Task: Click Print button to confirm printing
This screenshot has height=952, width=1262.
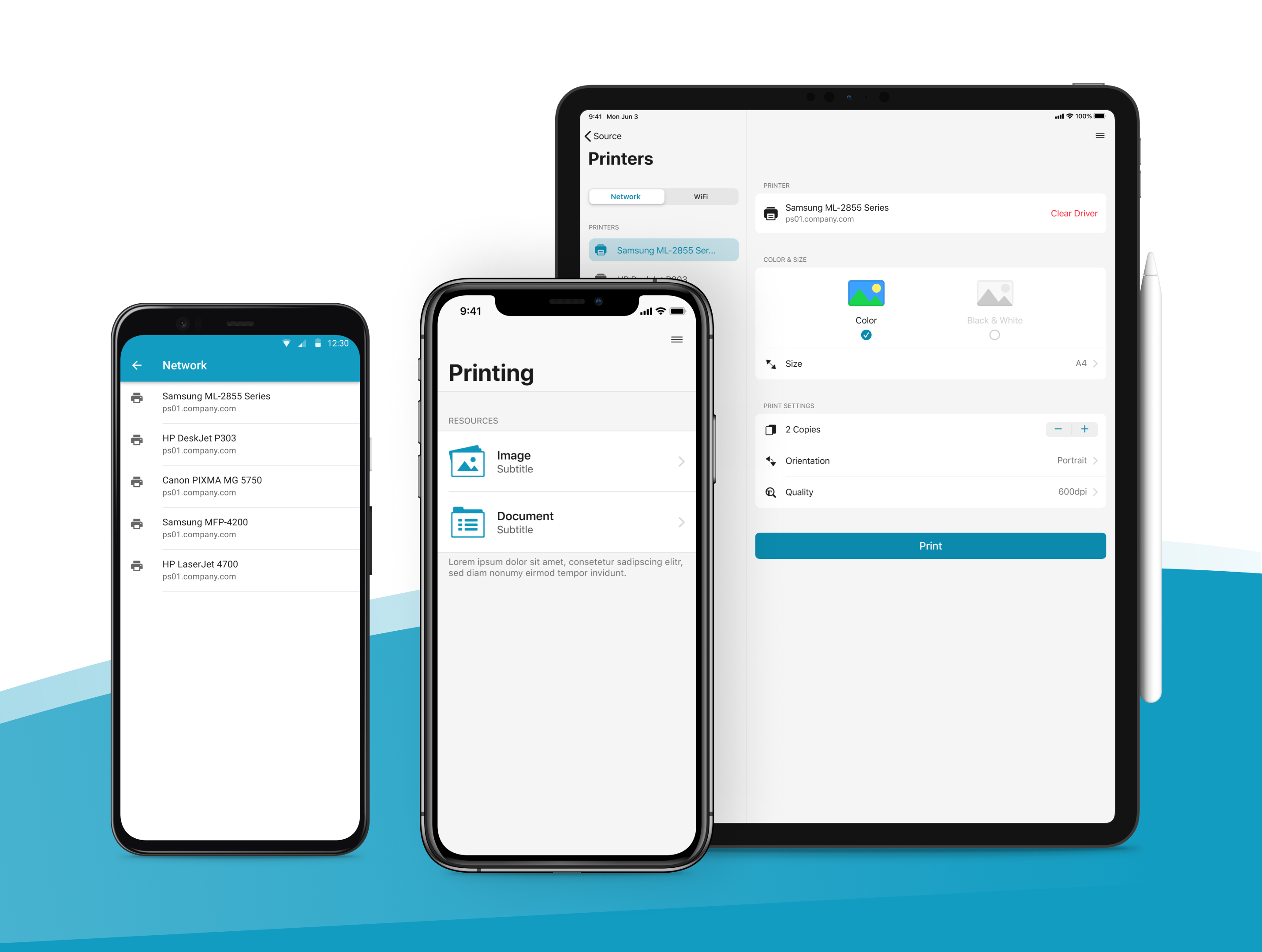Action: [930, 546]
